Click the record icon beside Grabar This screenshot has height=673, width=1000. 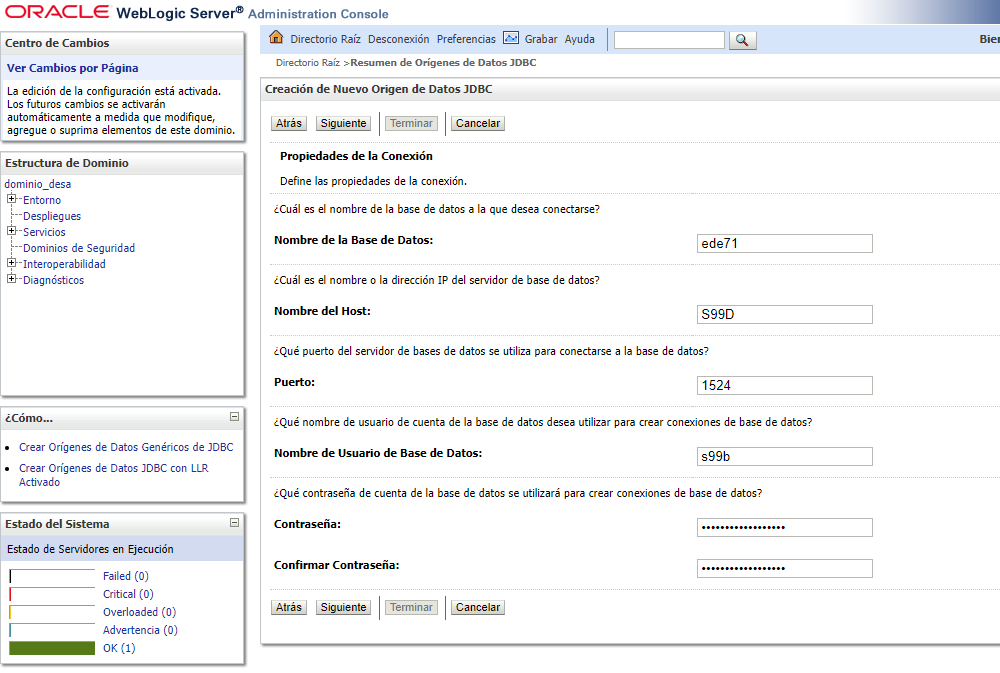(x=511, y=38)
